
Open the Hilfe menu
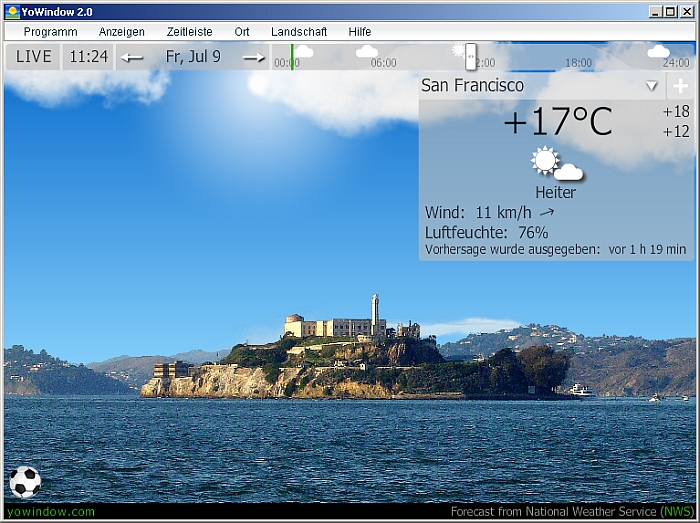click(360, 32)
